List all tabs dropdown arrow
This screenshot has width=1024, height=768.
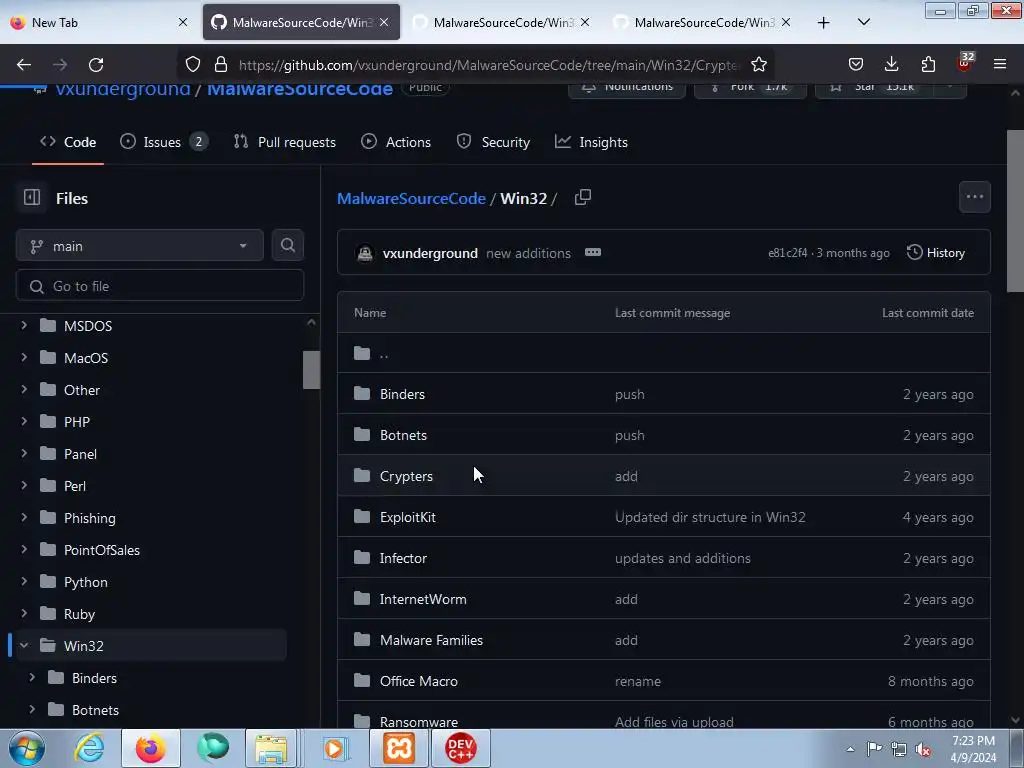tap(863, 22)
